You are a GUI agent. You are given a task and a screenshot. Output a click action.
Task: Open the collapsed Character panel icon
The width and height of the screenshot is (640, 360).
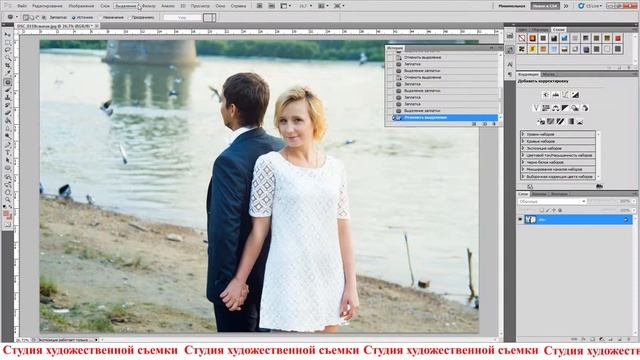click(x=510, y=64)
